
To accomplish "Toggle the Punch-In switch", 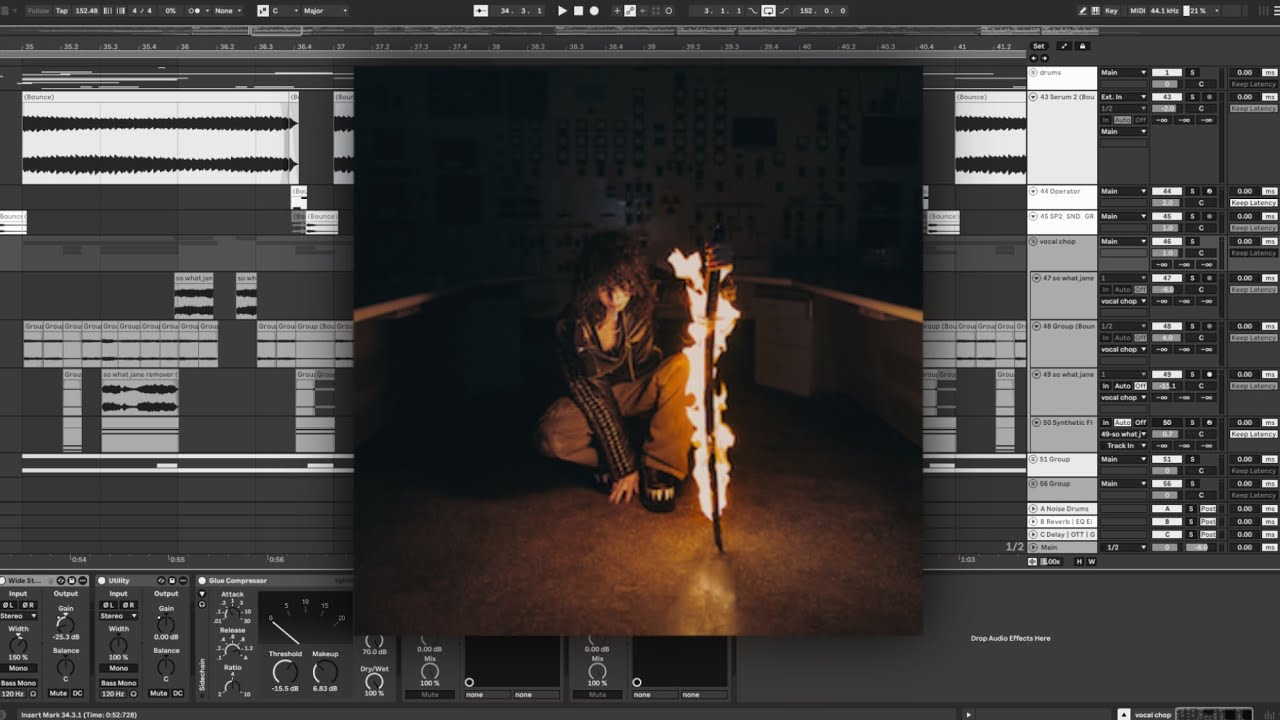I will (754, 11).
